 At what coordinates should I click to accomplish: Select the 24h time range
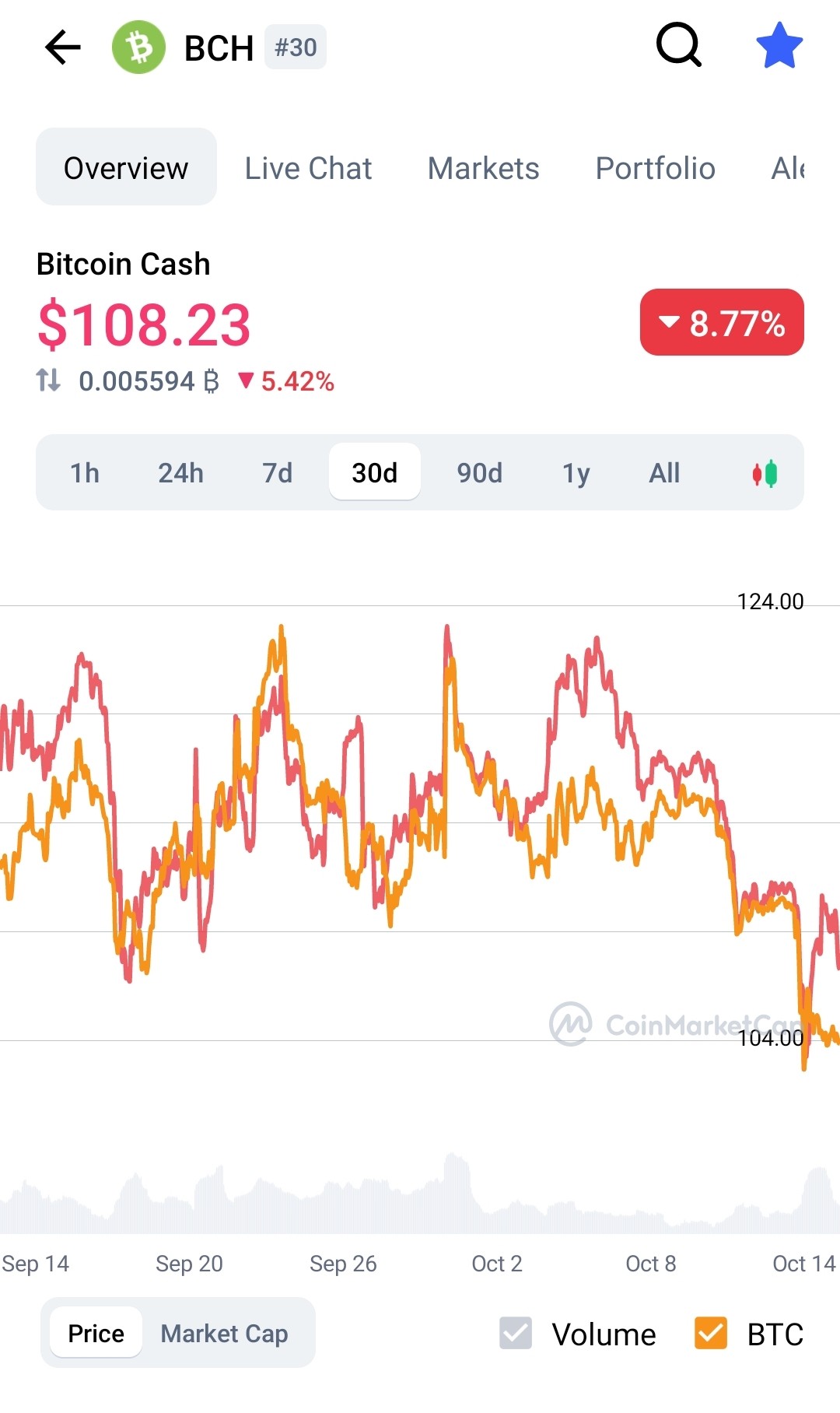coord(181,472)
